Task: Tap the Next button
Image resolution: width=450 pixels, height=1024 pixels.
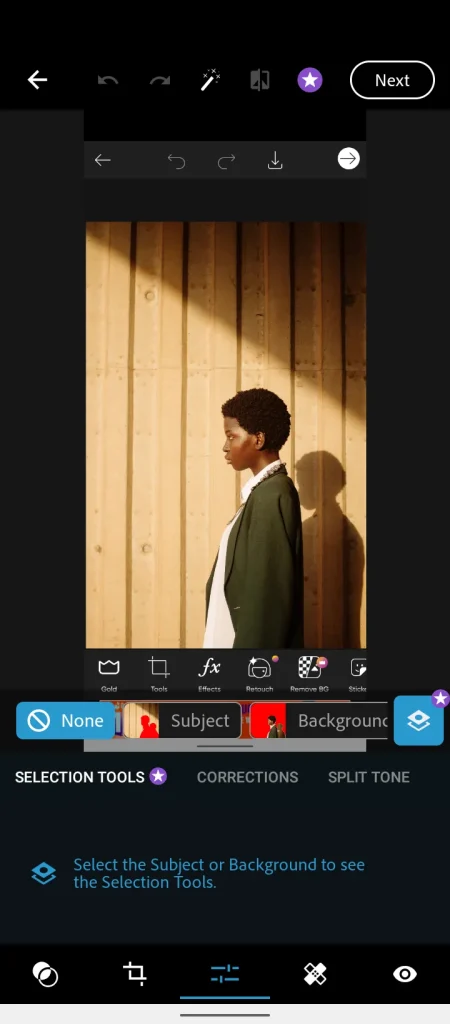Action: pyautogui.click(x=392, y=80)
